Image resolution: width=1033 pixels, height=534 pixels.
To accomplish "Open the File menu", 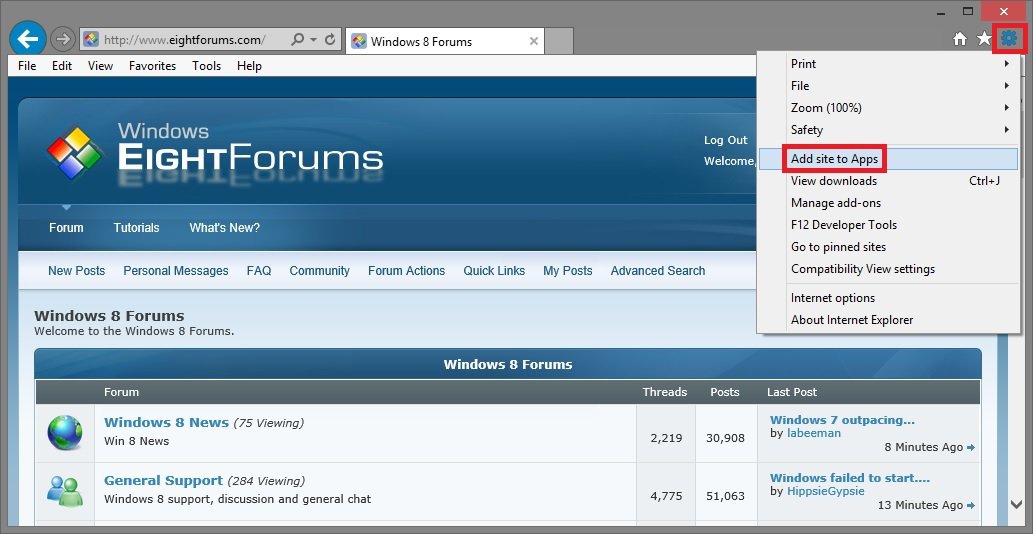I will click(27, 66).
